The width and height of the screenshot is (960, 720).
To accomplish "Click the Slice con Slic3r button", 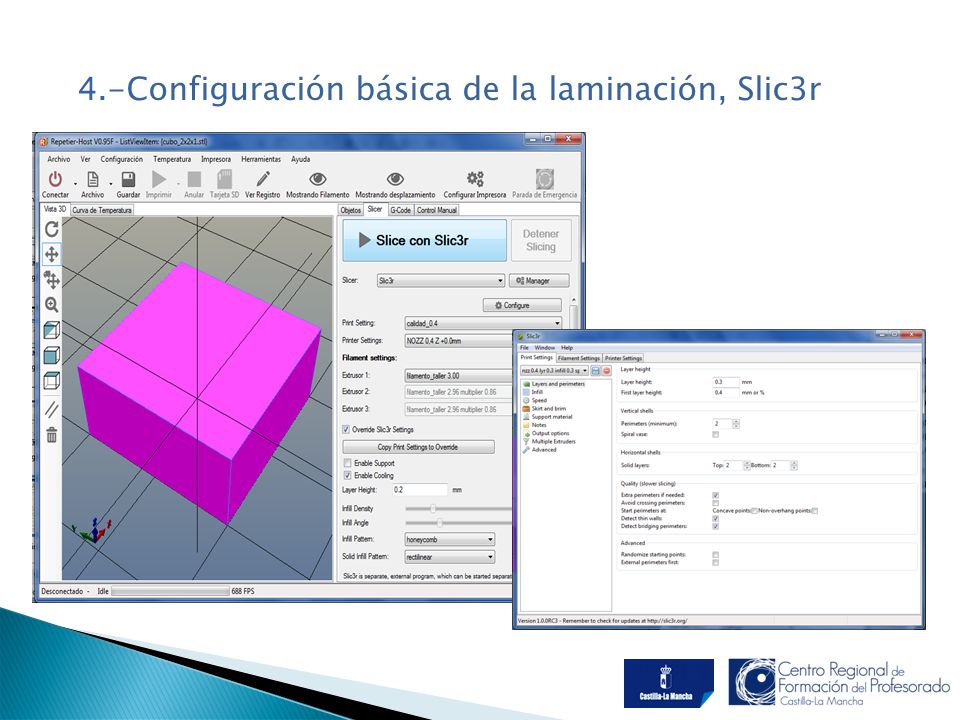I will (424, 241).
